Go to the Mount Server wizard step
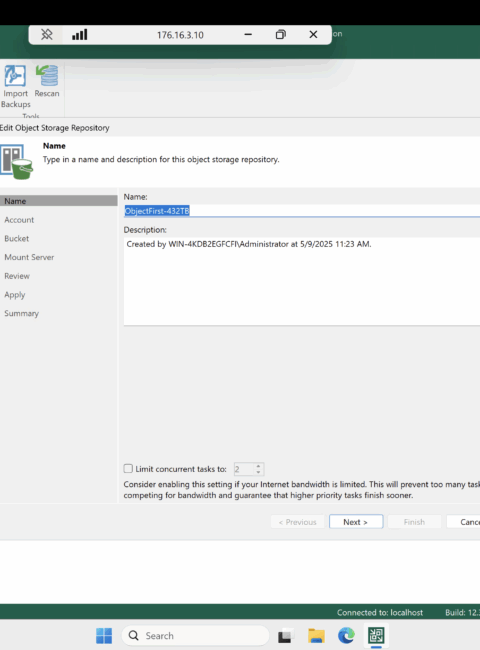The image size is (480, 650). pos(29,257)
